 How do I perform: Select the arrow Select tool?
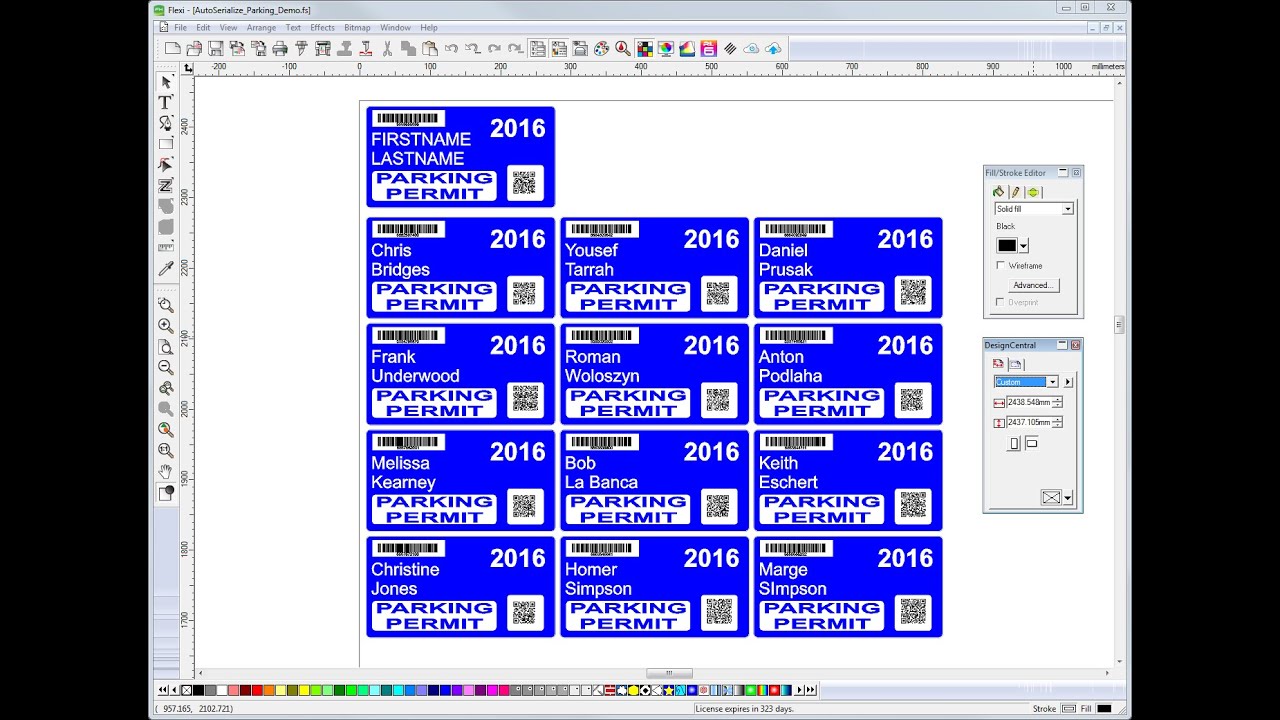click(166, 82)
